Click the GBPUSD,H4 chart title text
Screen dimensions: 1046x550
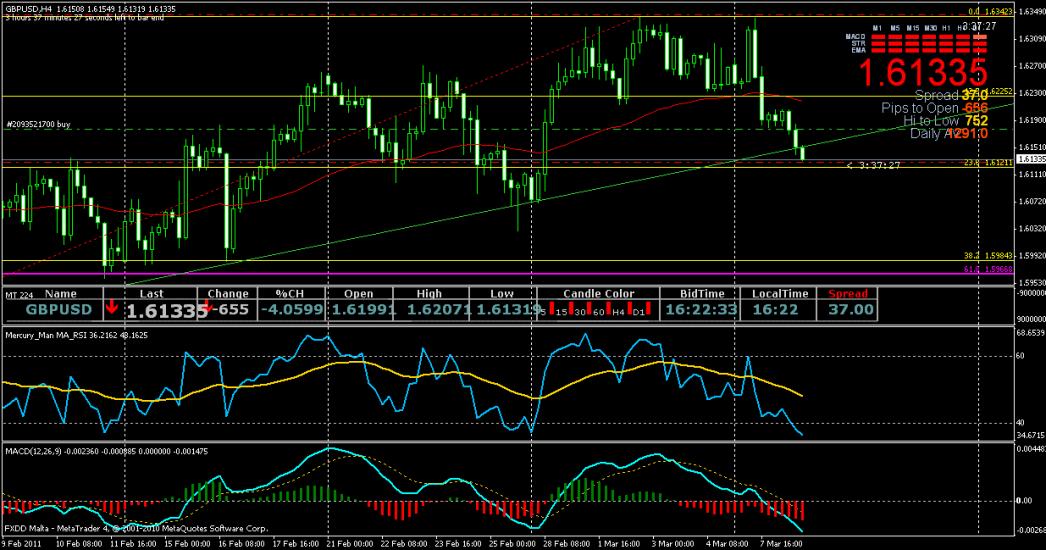point(27,6)
